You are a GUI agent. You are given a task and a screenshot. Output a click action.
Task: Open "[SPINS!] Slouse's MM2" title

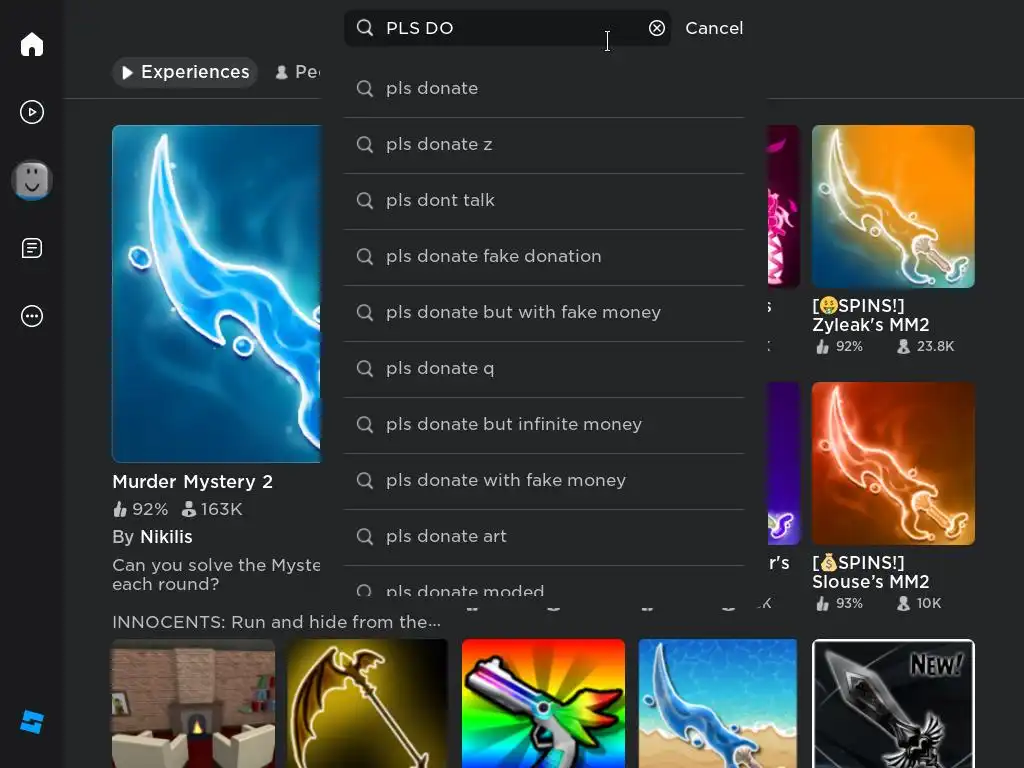871,572
